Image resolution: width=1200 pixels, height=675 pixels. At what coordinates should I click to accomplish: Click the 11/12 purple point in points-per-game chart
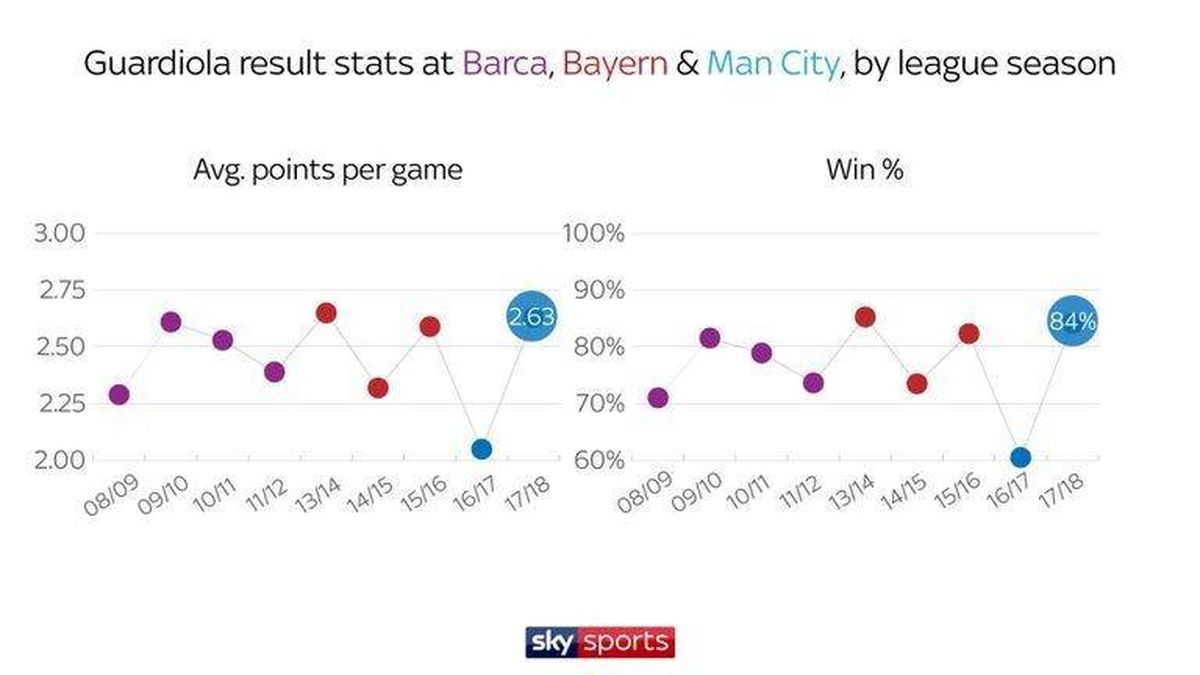click(274, 372)
